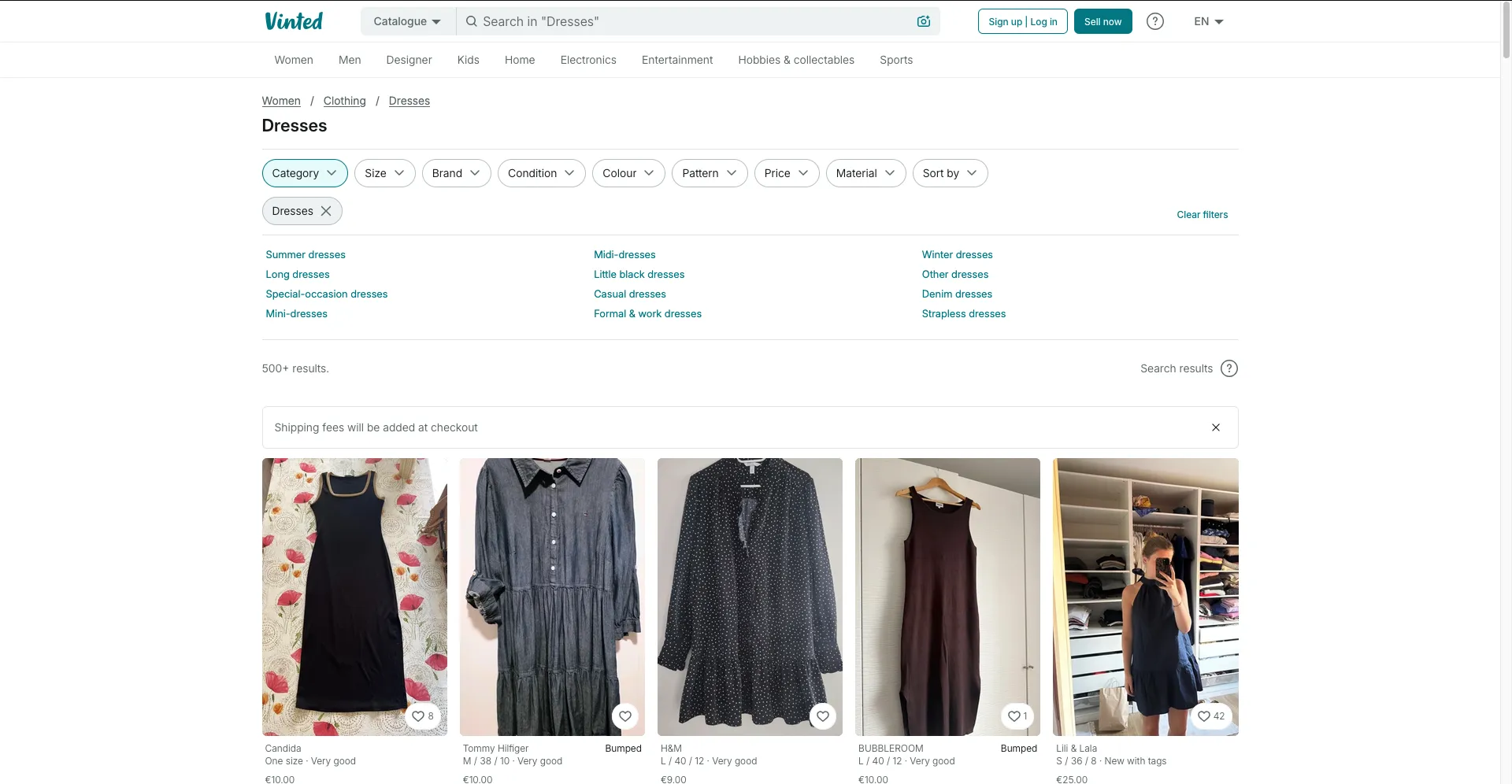Click Sign up | Log in button

pos(1023,21)
